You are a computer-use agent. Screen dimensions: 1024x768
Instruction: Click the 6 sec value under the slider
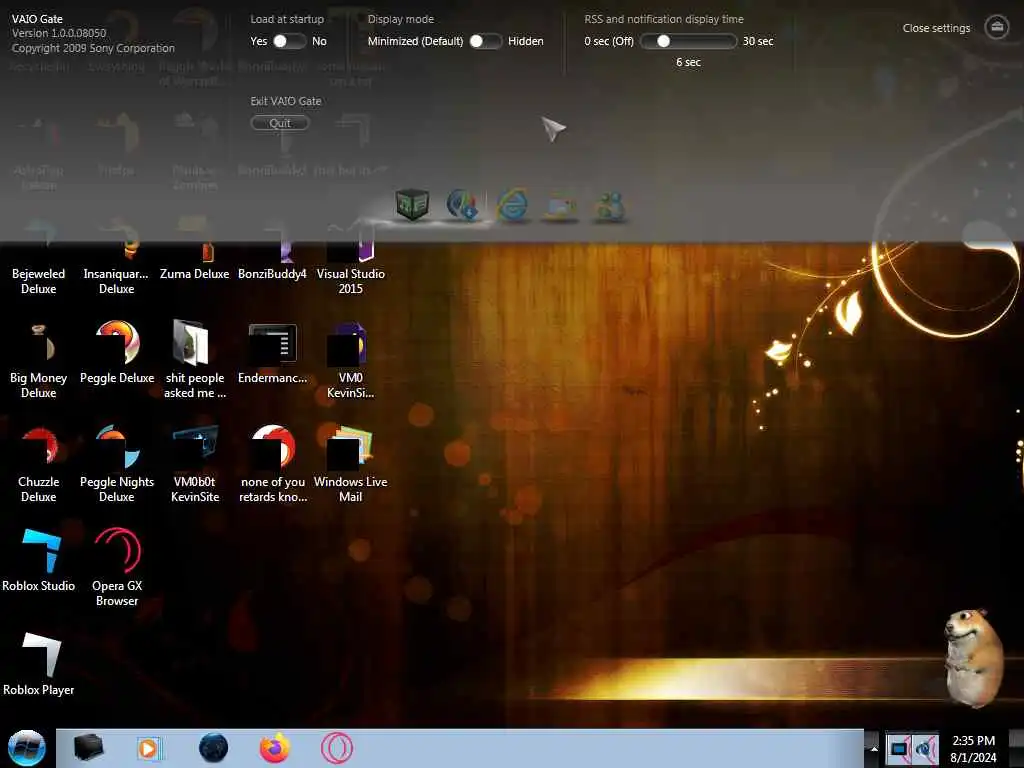(x=688, y=62)
